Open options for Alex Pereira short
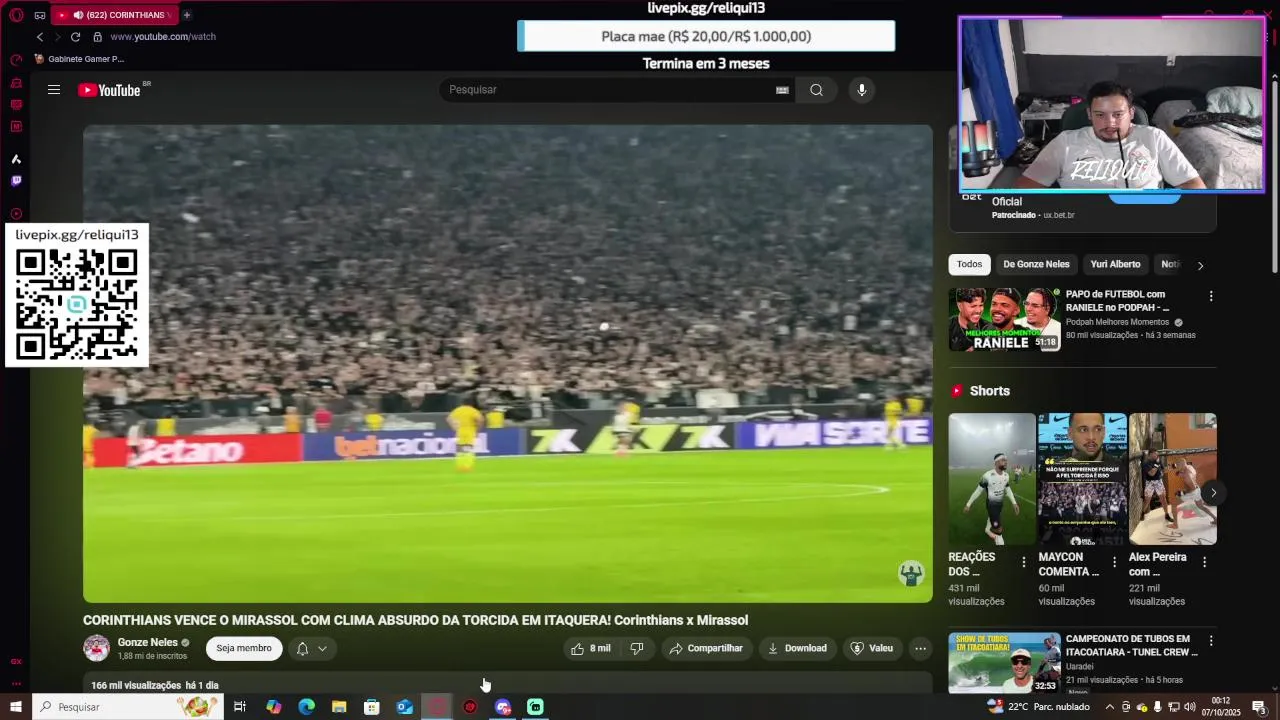The width and height of the screenshot is (1280, 720). (1204, 562)
